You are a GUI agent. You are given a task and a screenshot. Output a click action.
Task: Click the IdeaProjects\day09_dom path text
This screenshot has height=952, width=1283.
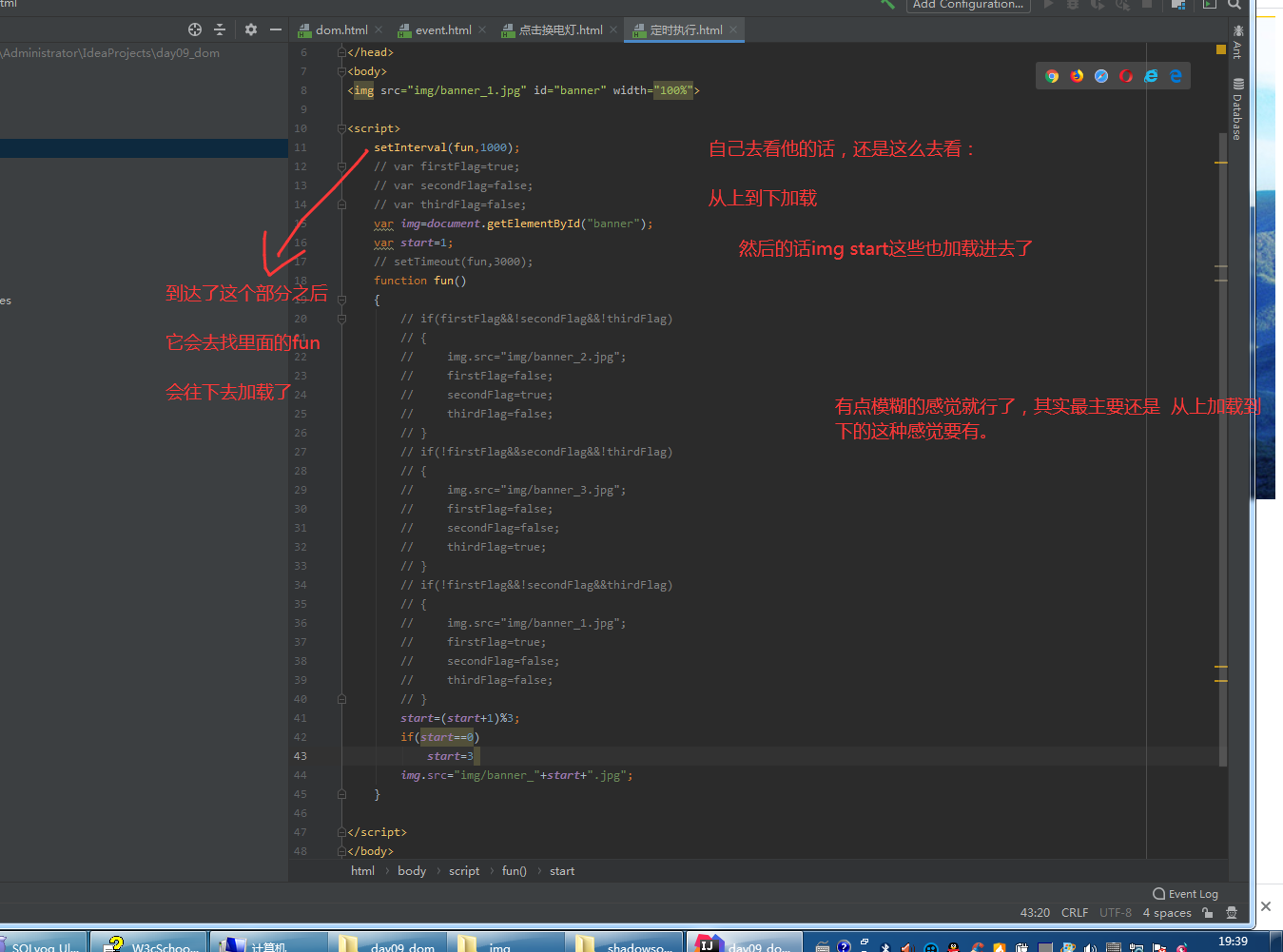tap(151, 53)
